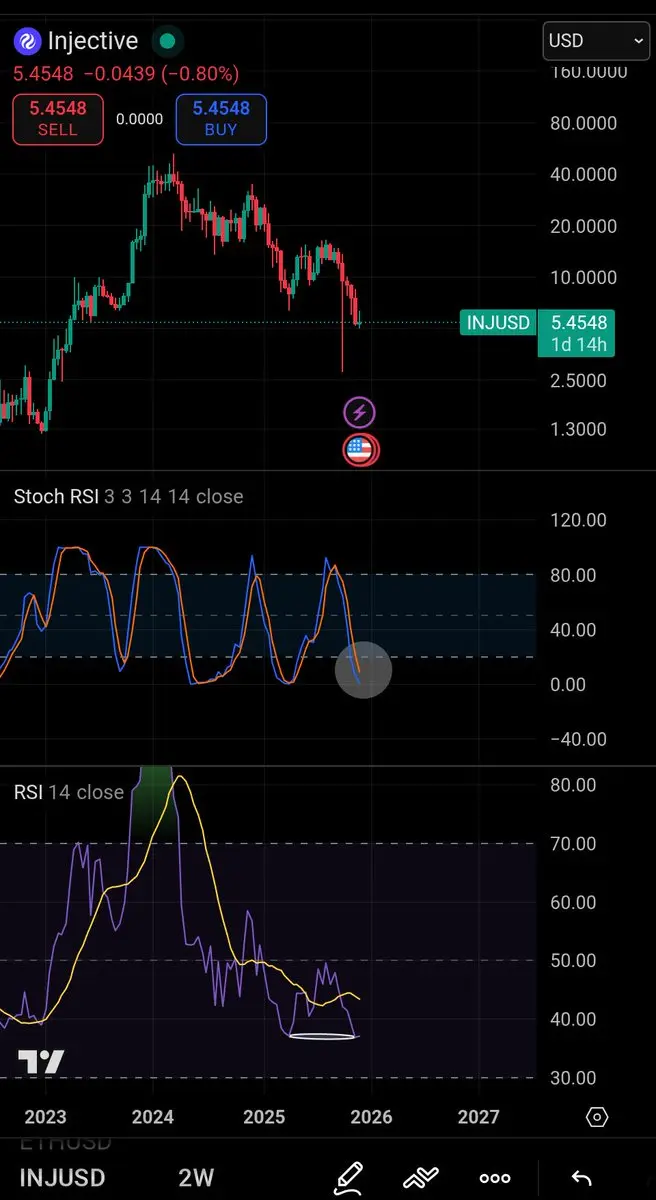Click the 30.00 RSI scale label
Image resolution: width=656 pixels, height=1200 pixels.
point(573,1078)
